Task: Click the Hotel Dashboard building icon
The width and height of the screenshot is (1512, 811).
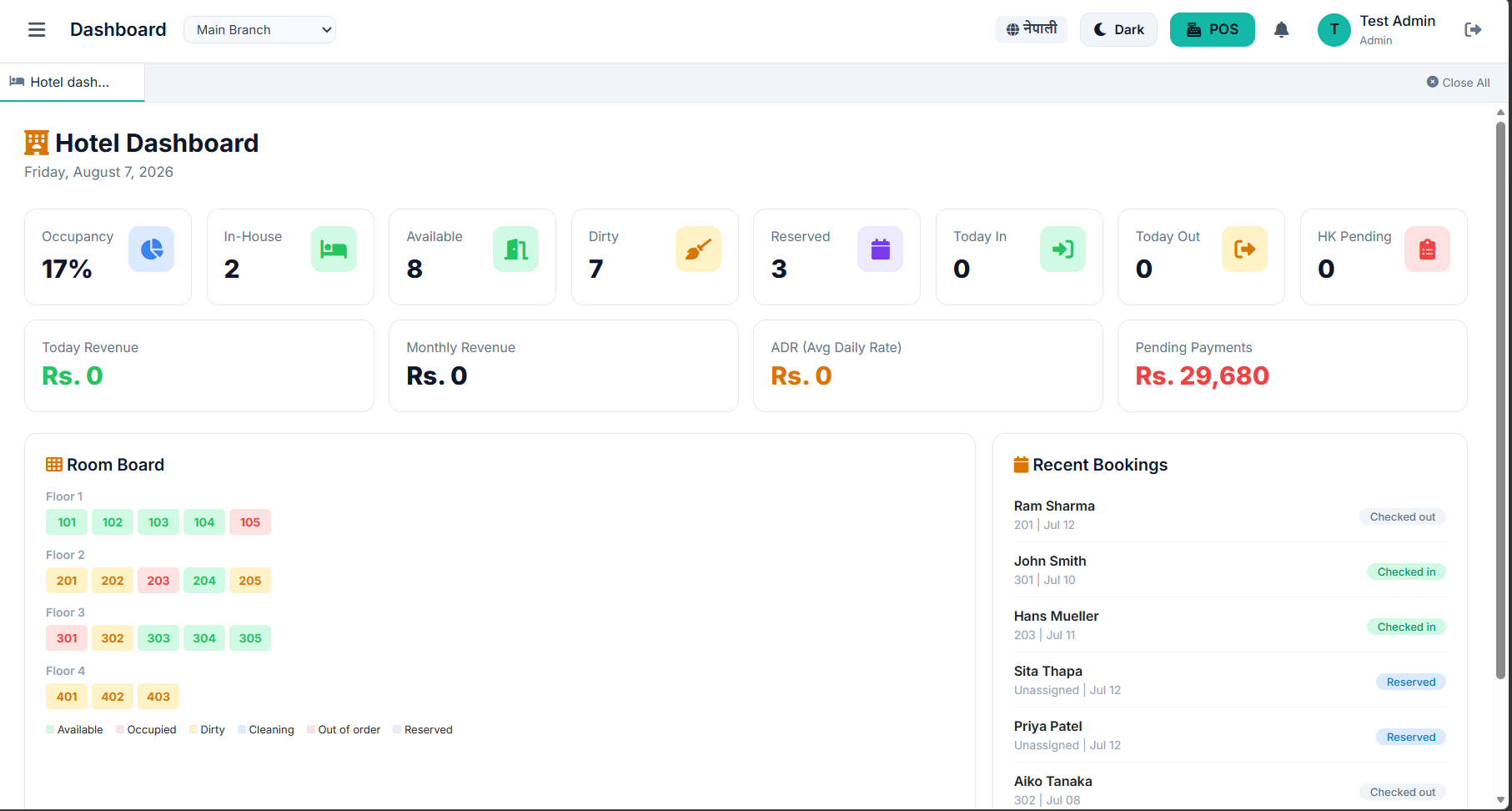Action: [x=37, y=143]
